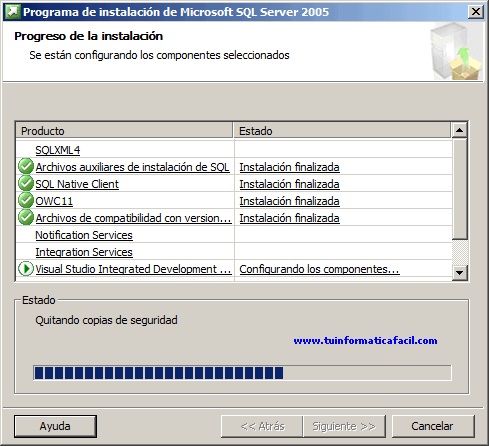This screenshot has width=489, height=446.
Task: Open the OWC11 product link
Action: pyautogui.click(x=54, y=201)
